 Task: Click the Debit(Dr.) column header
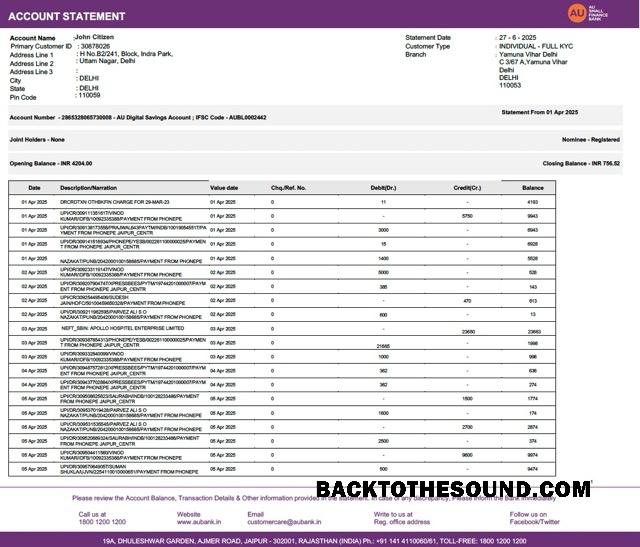pos(383,188)
